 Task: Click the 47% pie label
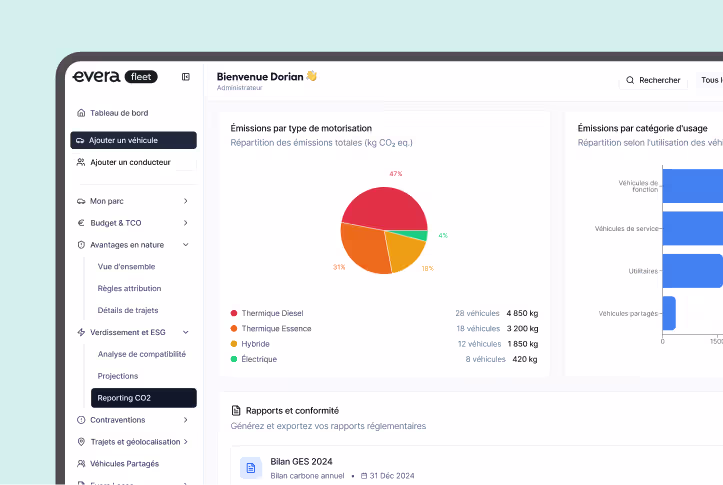pyautogui.click(x=396, y=174)
